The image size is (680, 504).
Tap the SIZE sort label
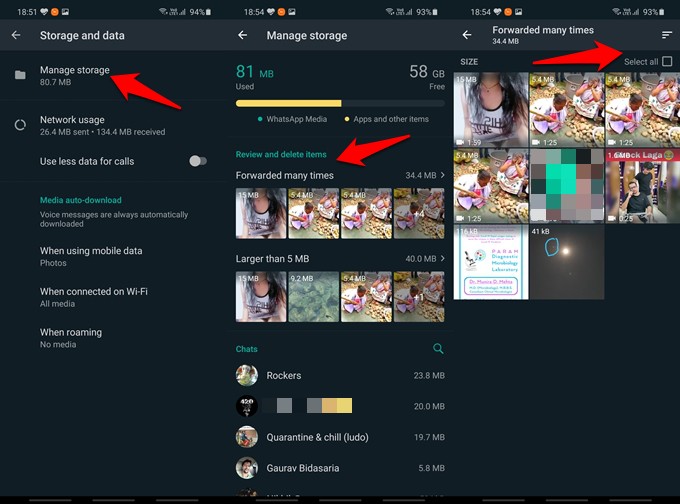point(469,62)
